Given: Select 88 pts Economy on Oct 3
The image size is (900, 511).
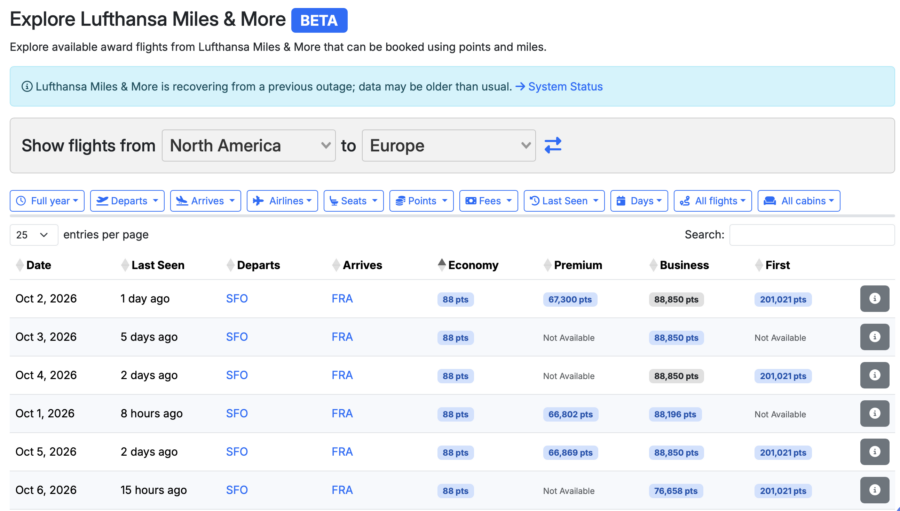Looking at the screenshot, I should point(455,338).
